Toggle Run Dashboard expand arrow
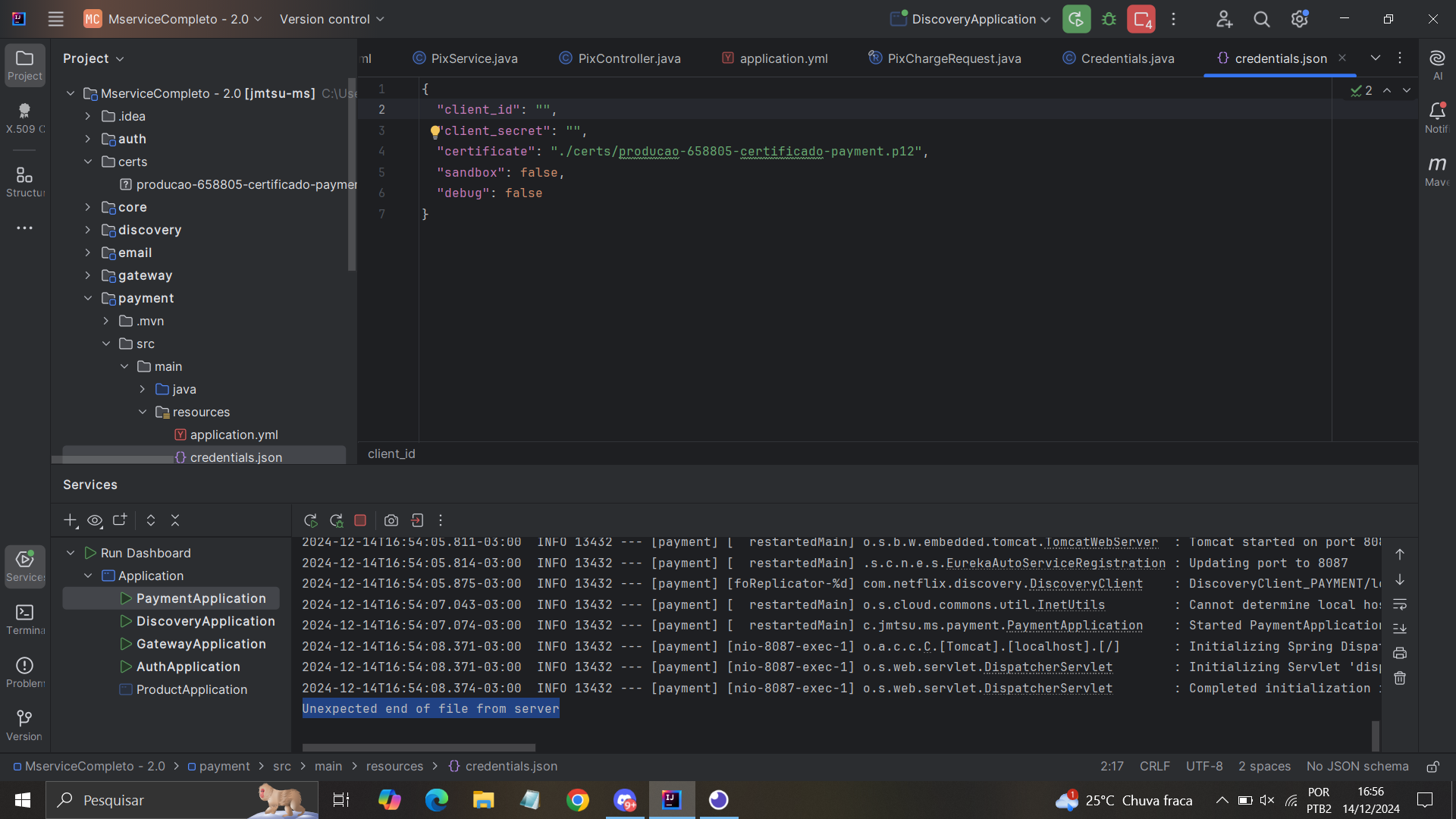This screenshot has height=819, width=1456. tap(70, 552)
